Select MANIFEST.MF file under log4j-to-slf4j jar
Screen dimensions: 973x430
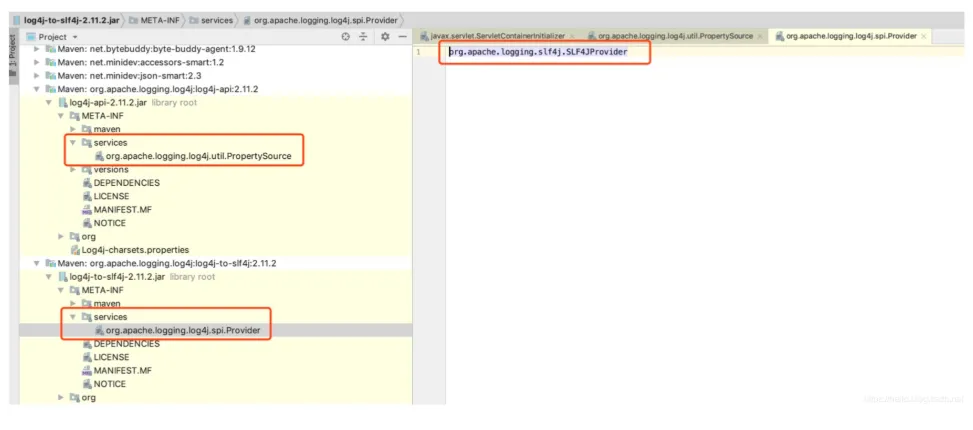tap(215, 370)
